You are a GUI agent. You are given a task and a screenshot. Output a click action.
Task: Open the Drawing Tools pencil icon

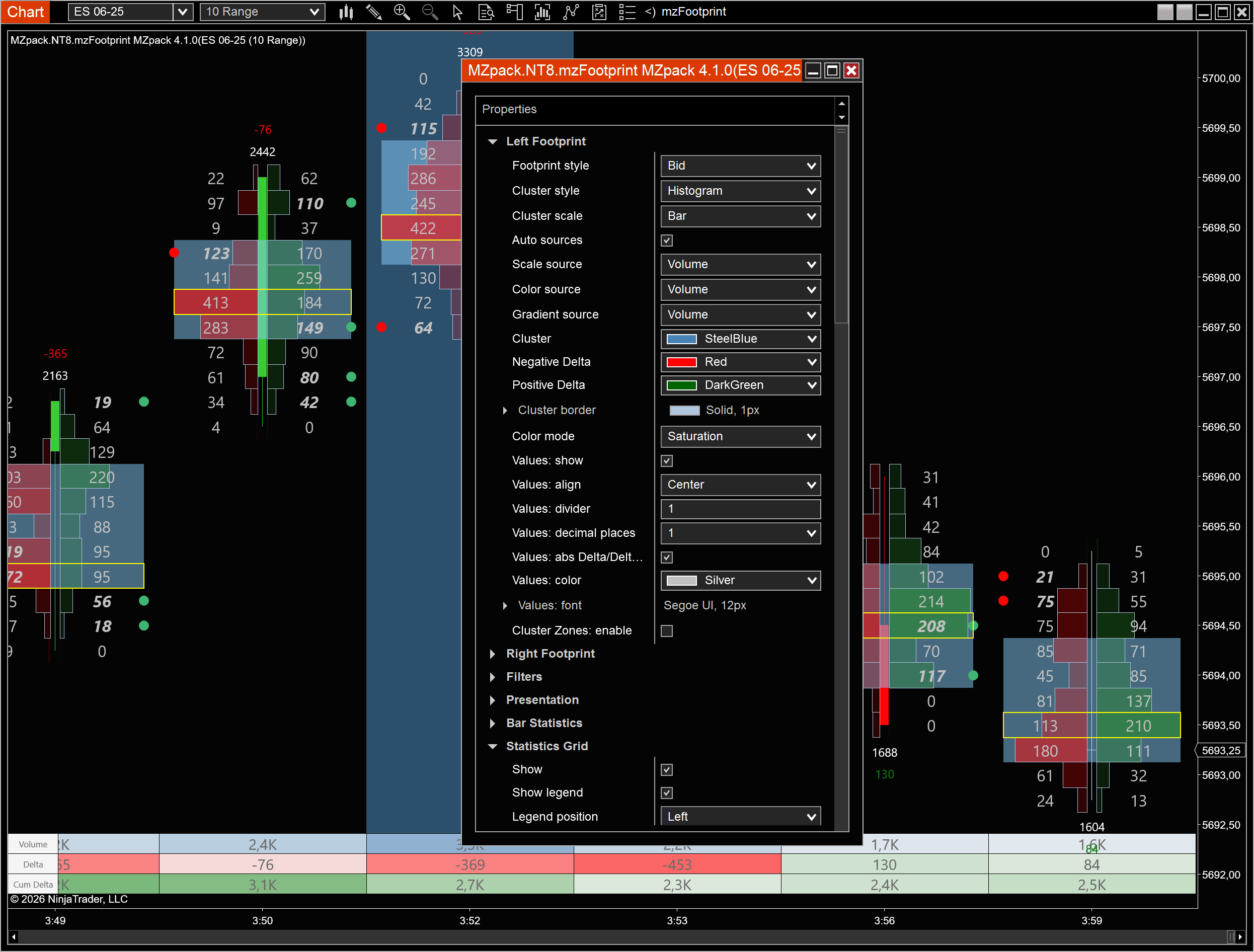pyautogui.click(x=373, y=12)
